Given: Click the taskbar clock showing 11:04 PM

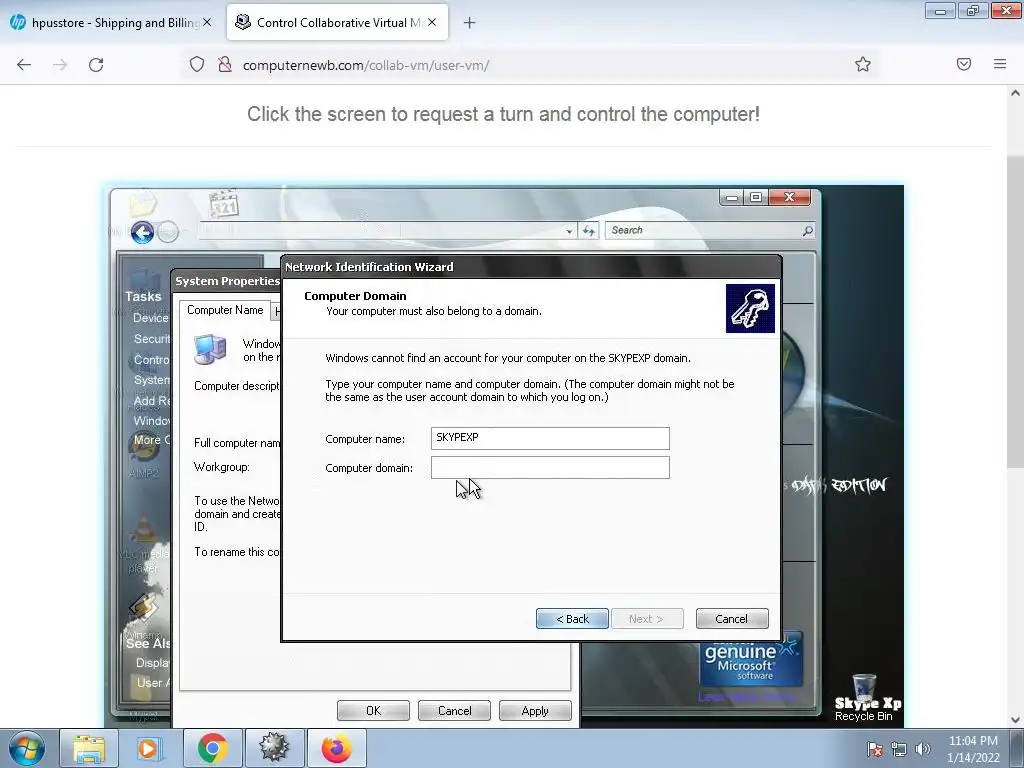Looking at the screenshot, I should (x=973, y=749).
